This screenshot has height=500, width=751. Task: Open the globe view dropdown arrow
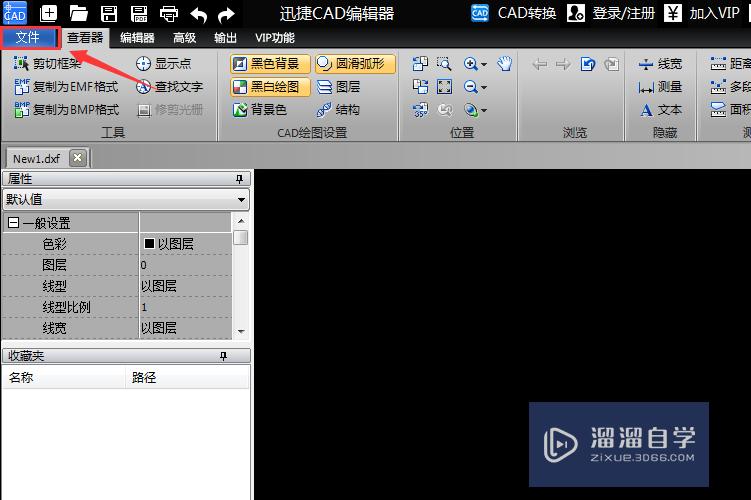[484, 111]
